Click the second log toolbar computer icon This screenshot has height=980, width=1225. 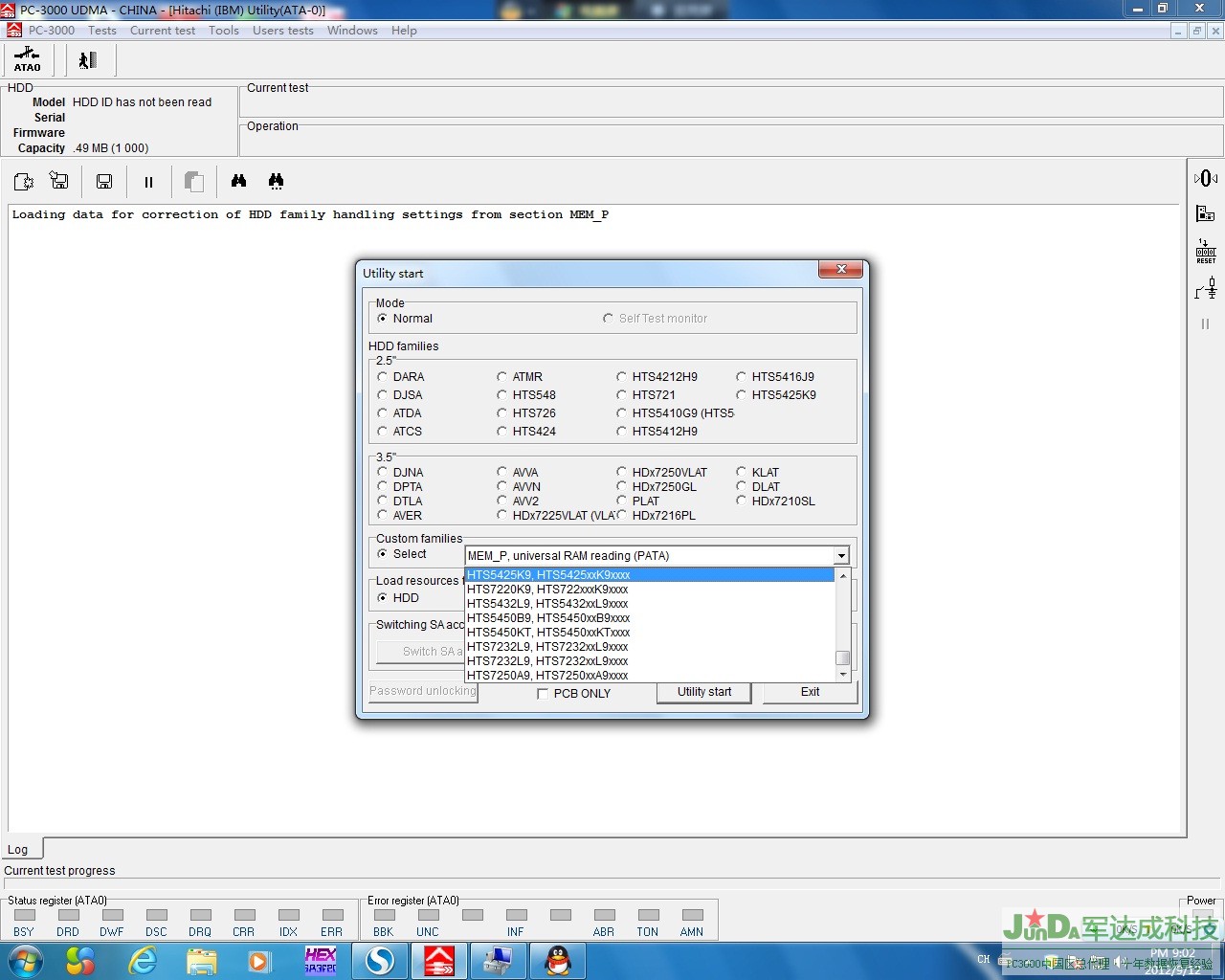tap(59, 181)
